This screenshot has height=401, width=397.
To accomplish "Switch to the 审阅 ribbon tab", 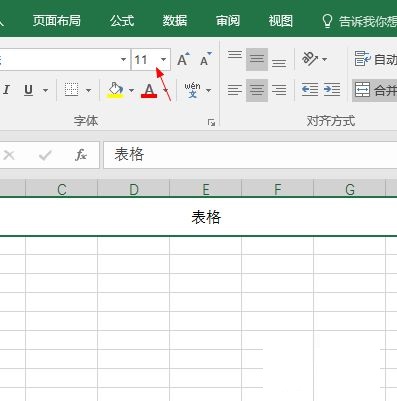I will tap(228, 21).
